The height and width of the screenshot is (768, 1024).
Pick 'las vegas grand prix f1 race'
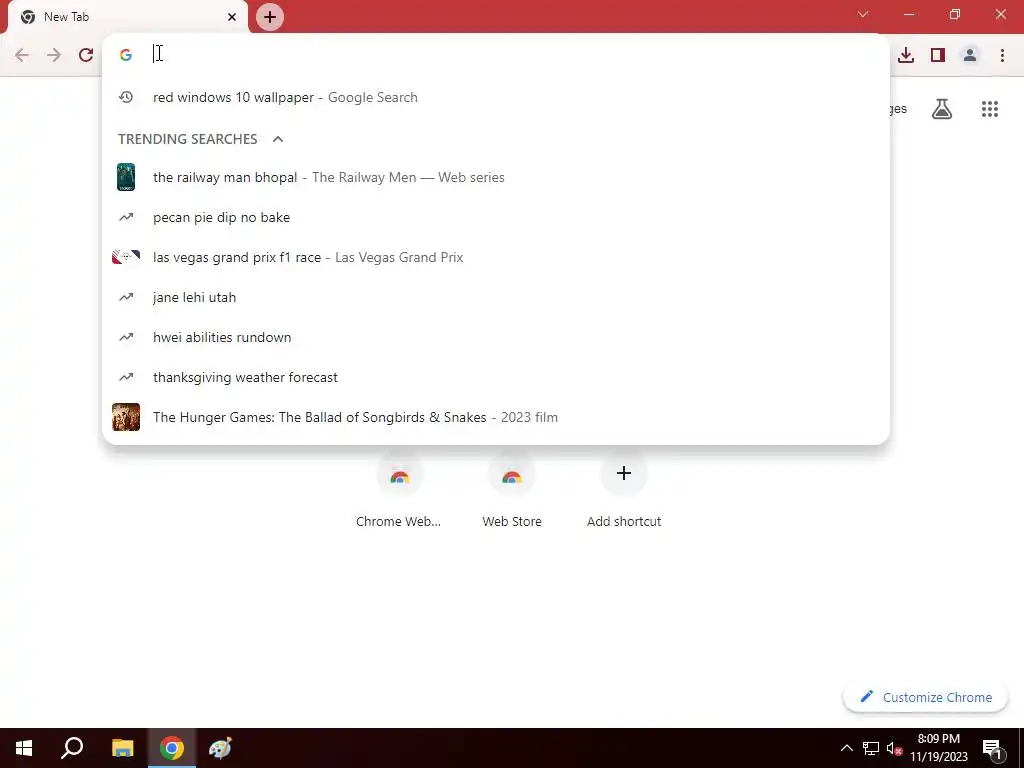496,257
